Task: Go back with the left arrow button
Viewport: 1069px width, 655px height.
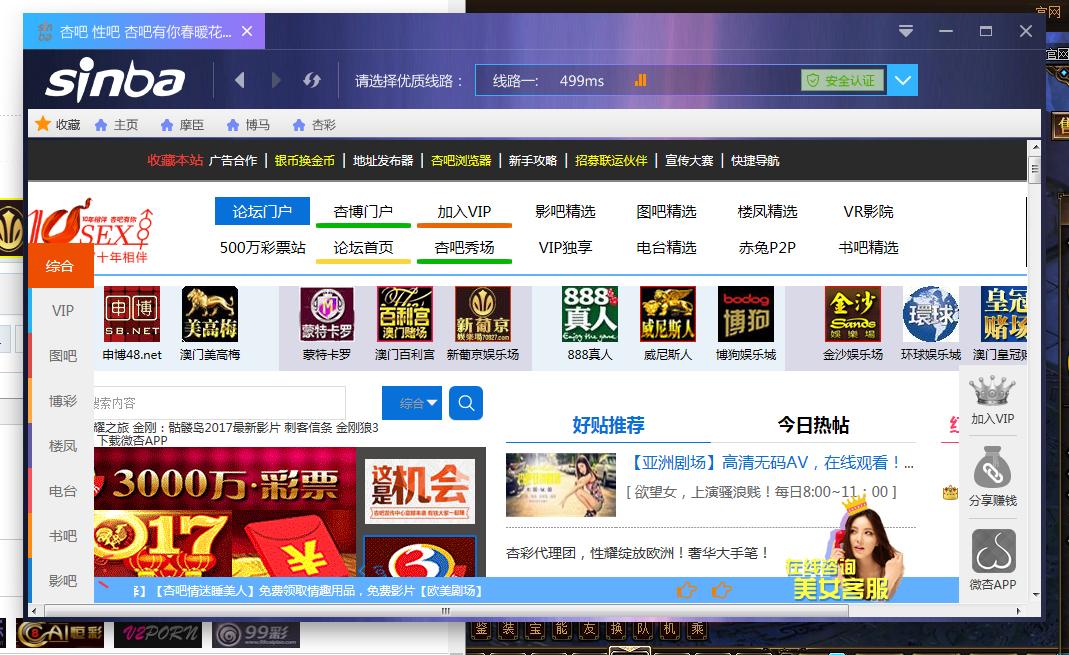Action: point(239,80)
